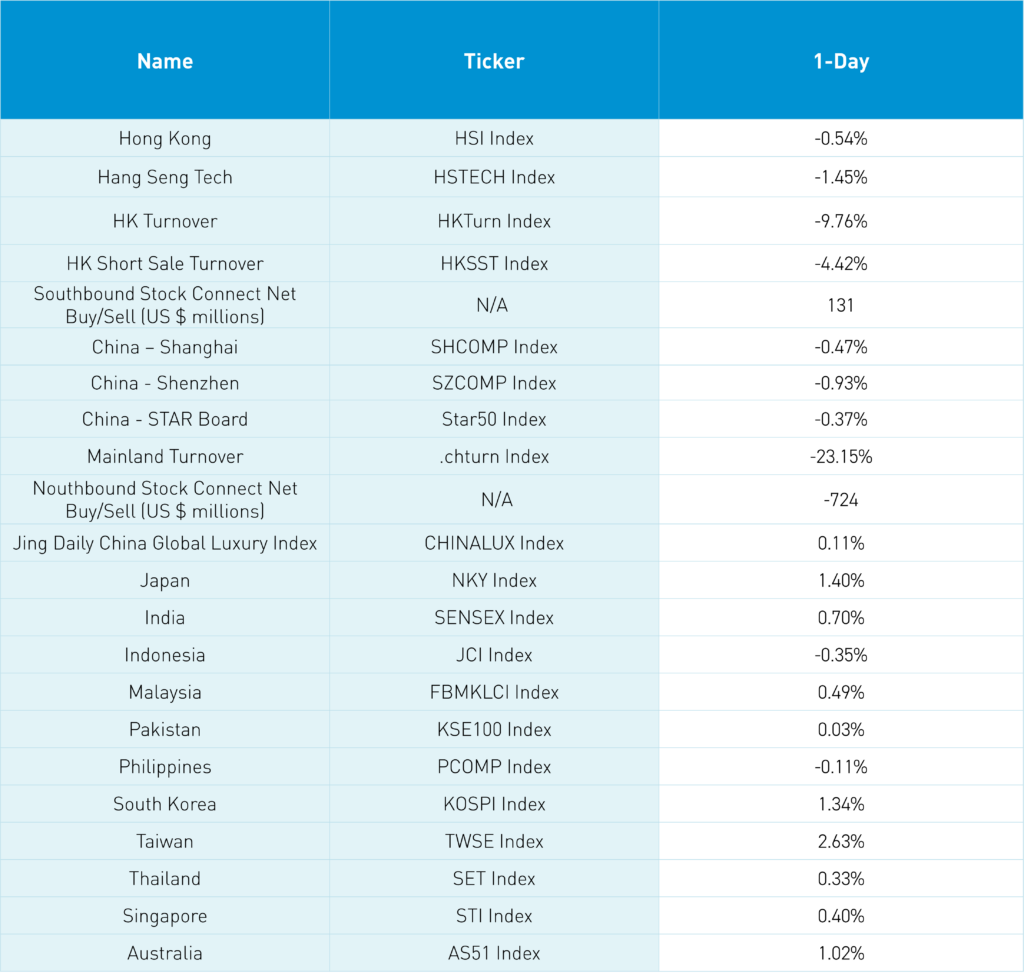Click the 1-Day column header
The height and width of the screenshot is (976, 1024).
(840, 61)
